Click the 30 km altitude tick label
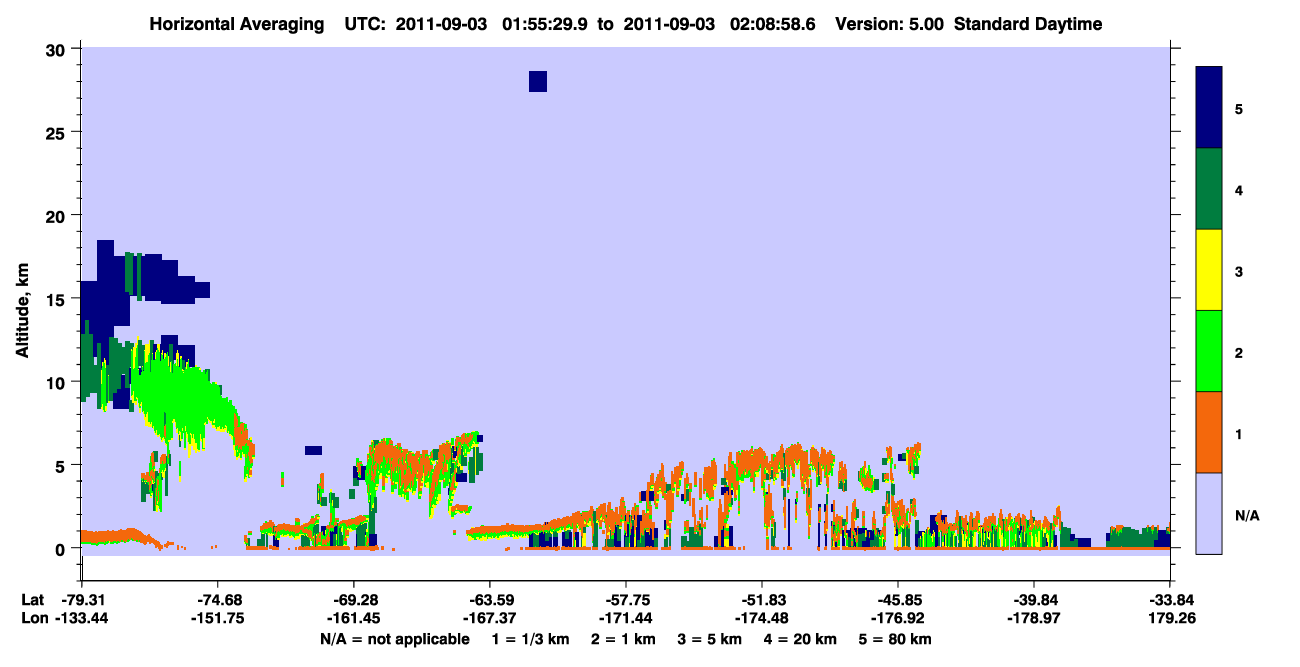 pyautogui.click(x=58, y=49)
